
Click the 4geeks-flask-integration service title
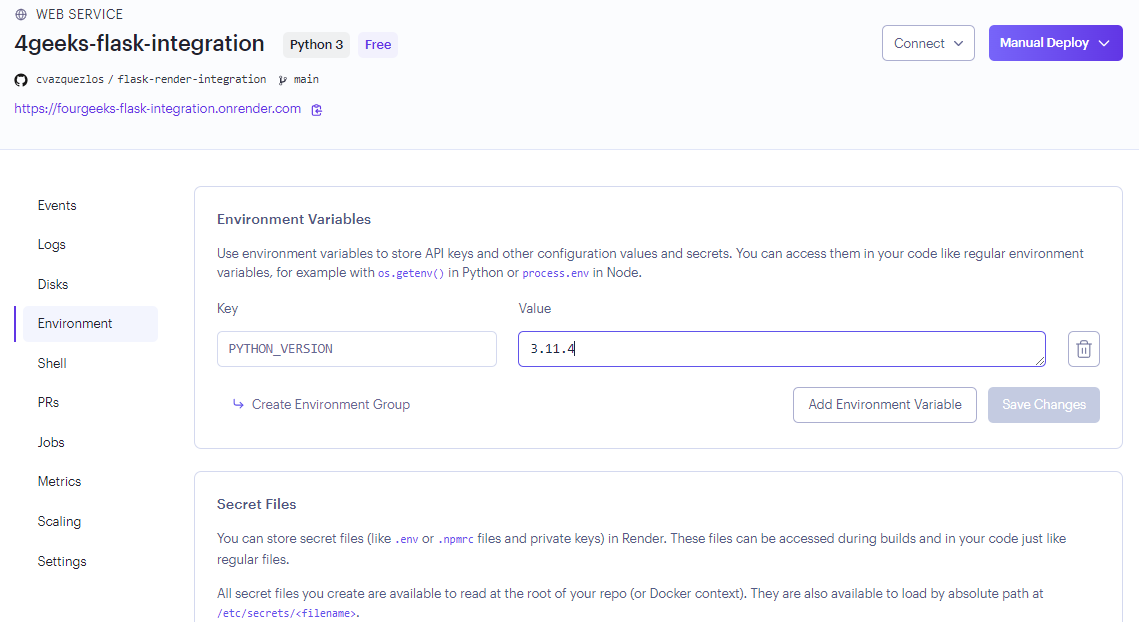(139, 44)
